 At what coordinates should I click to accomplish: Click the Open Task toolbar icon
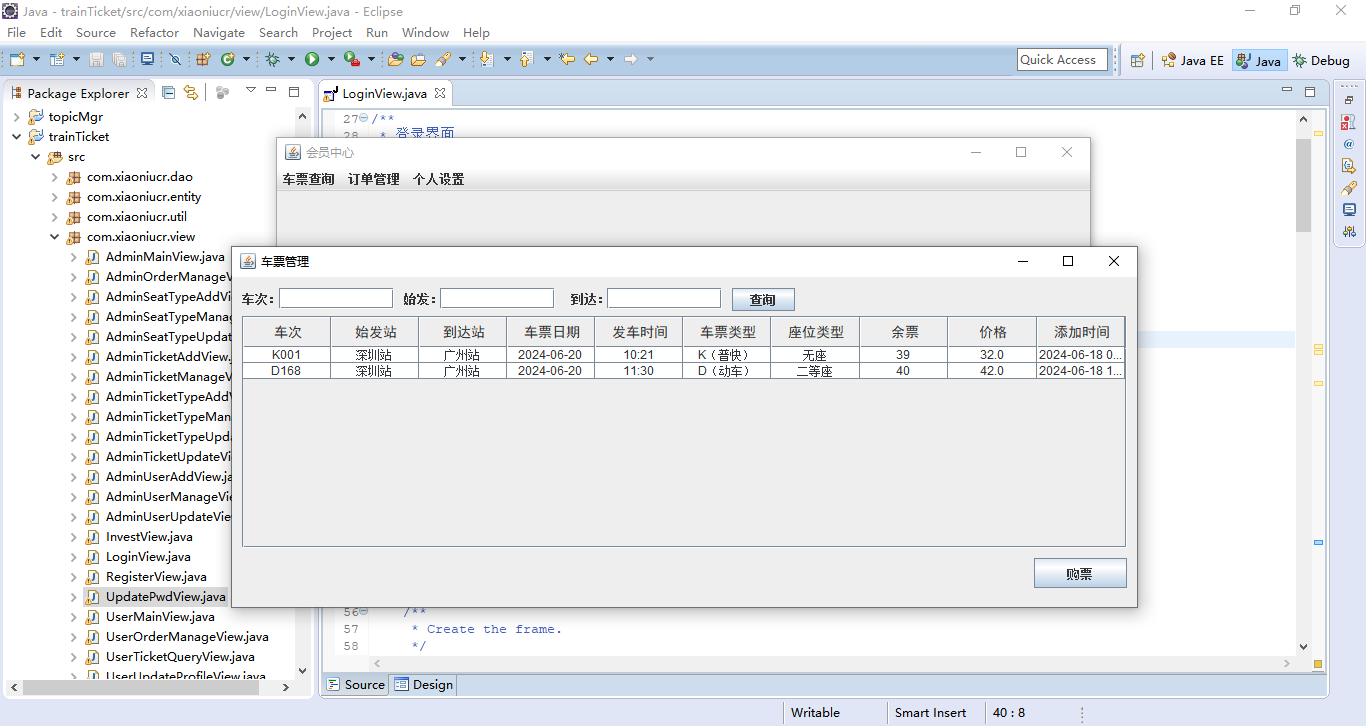(x=418, y=60)
